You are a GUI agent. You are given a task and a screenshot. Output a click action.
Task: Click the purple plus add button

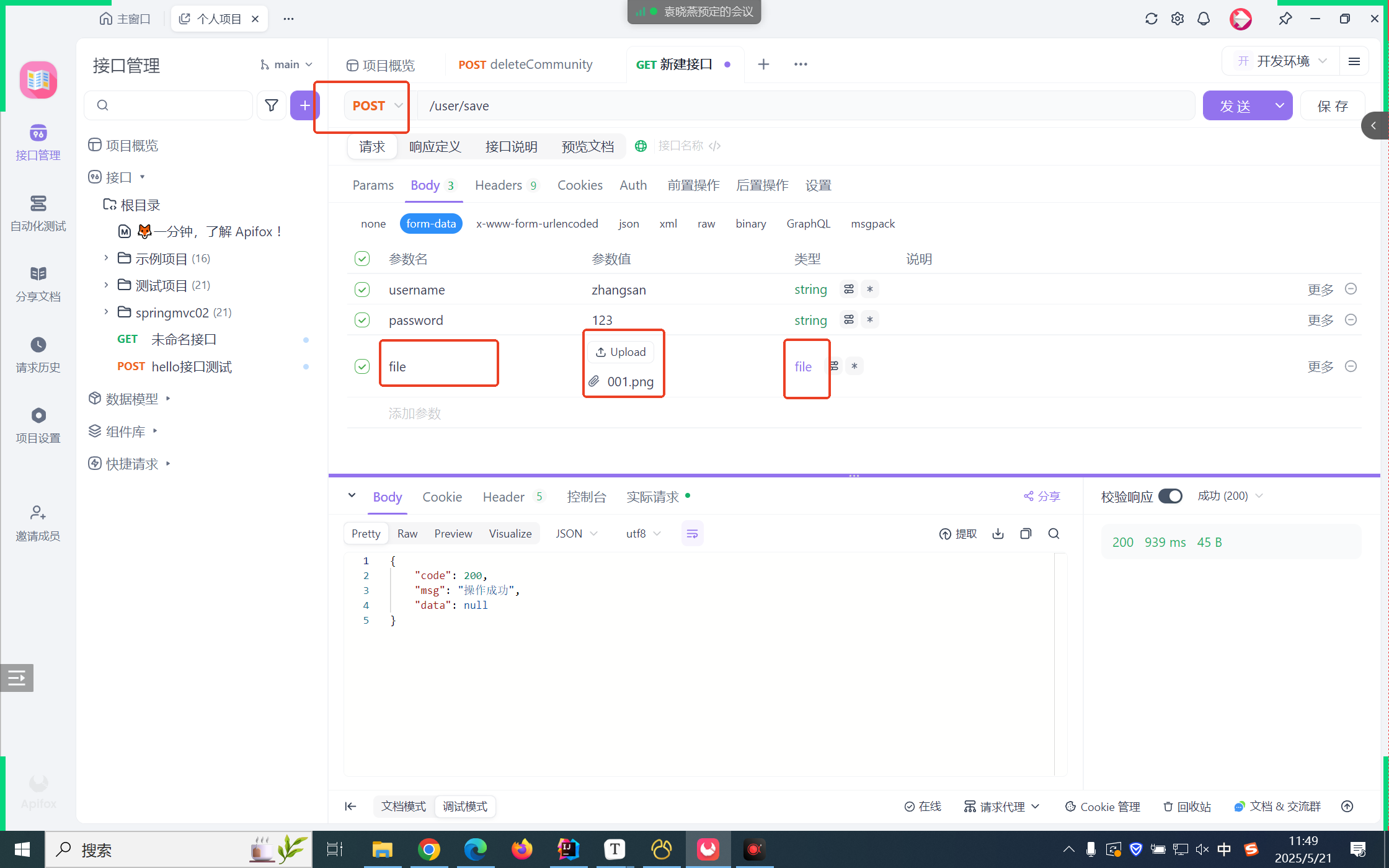click(x=304, y=105)
